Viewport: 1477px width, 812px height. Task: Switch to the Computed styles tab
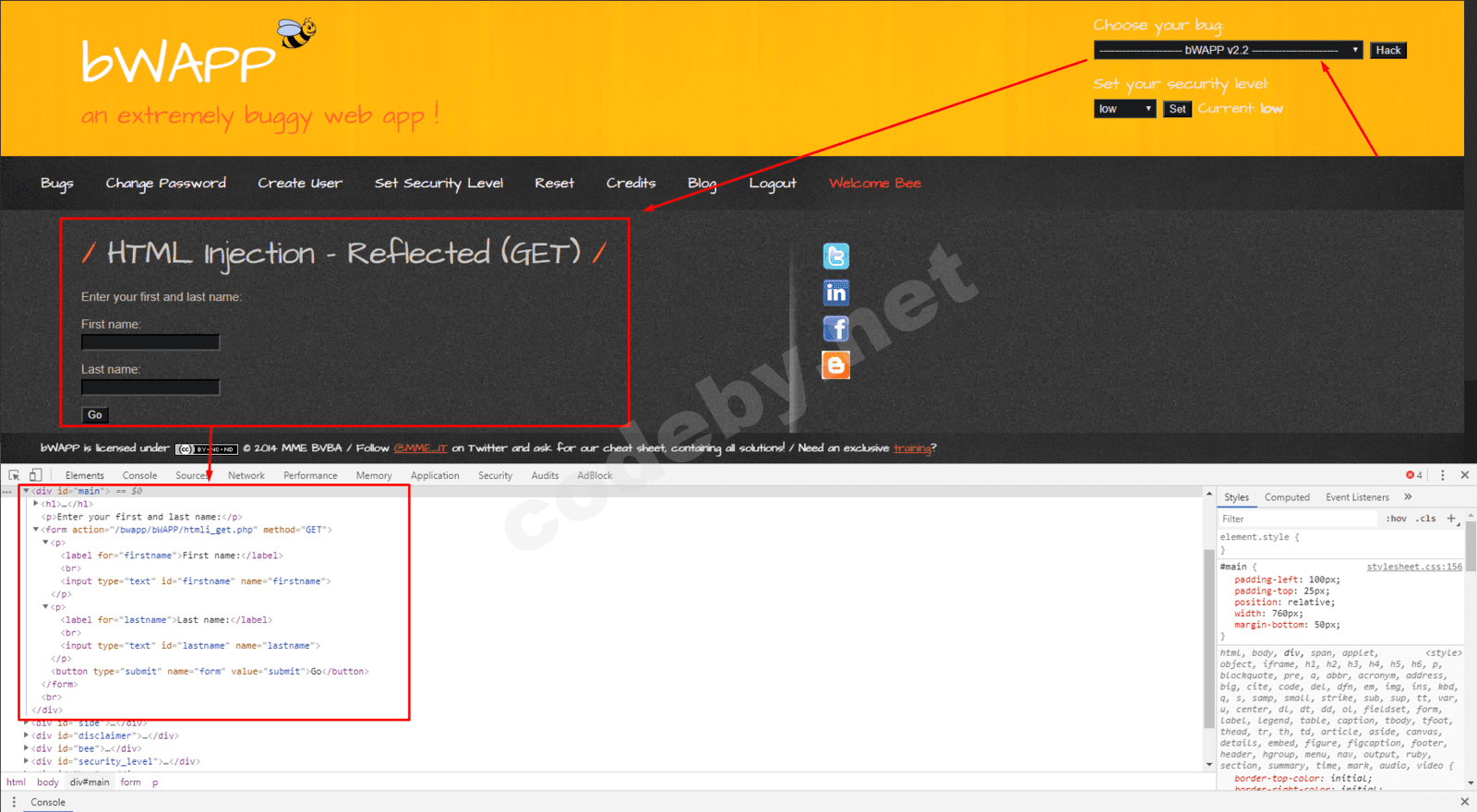coord(1287,497)
